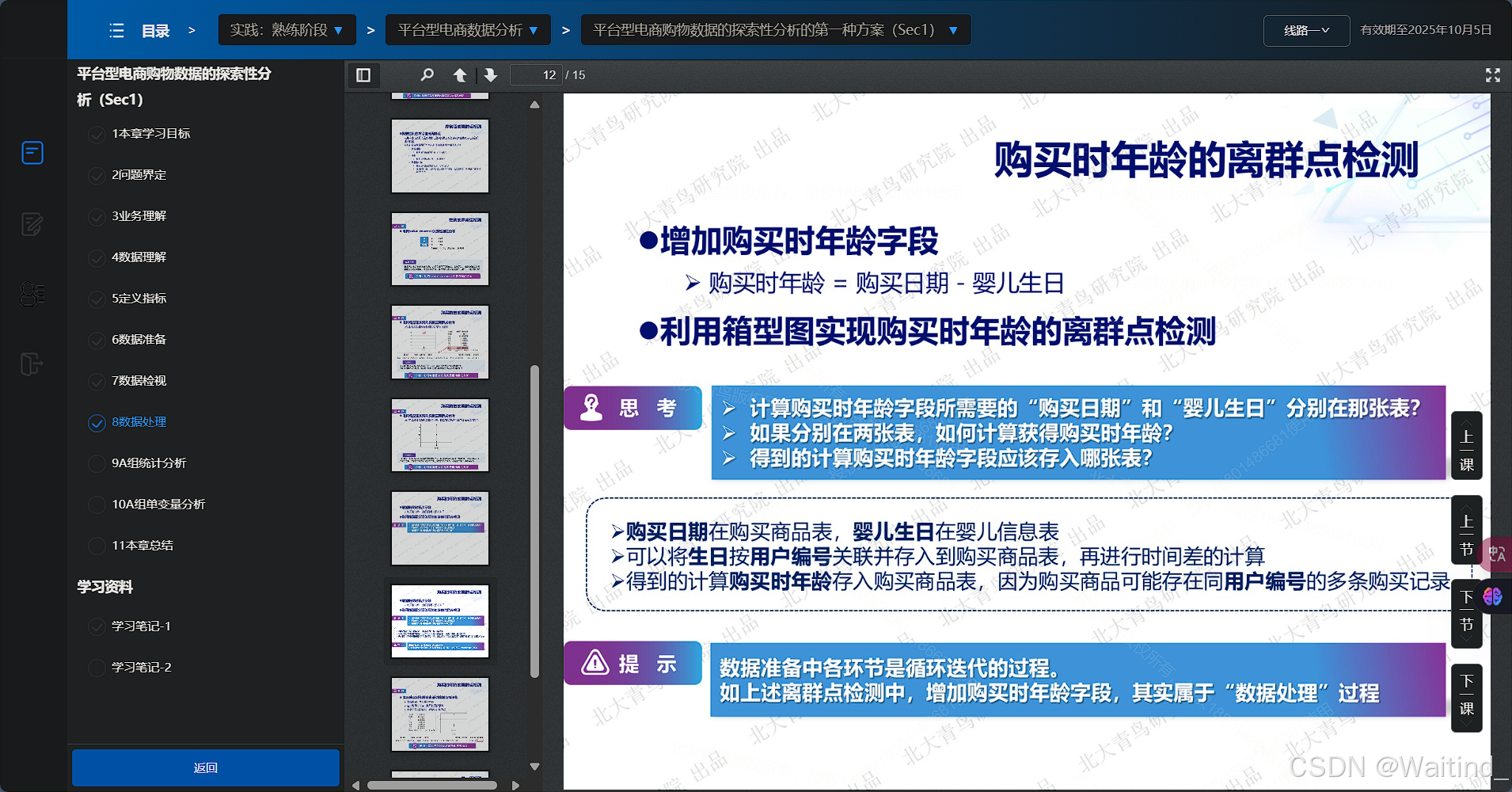The image size is (1512, 792).
Task: Click the thumbnail panel vertical scrollbar
Action: coord(534,521)
